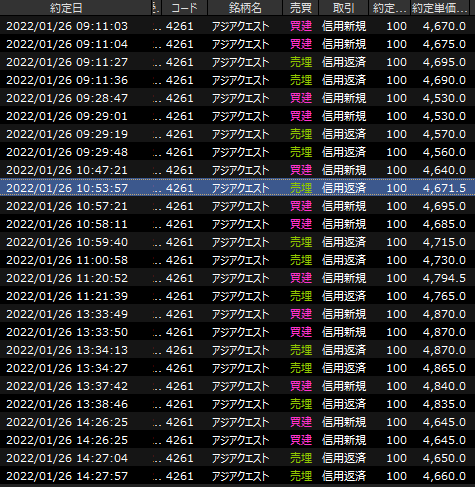Select the timestamp 2022/01/26 09:11:04
475x487 pixels.
(x=67, y=44)
